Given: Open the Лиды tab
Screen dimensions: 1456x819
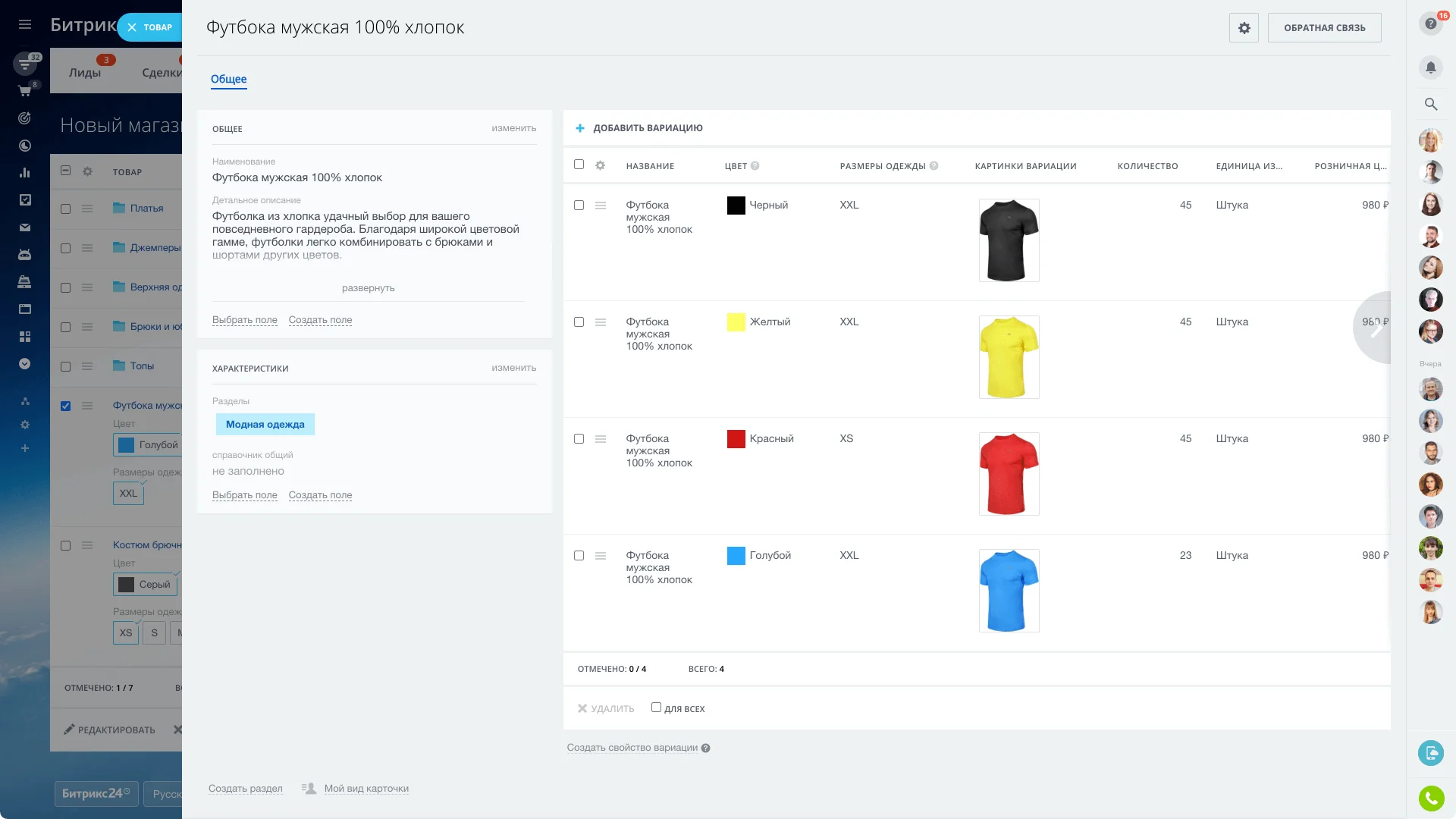Looking at the screenshot, I should [x=84, y=73].
